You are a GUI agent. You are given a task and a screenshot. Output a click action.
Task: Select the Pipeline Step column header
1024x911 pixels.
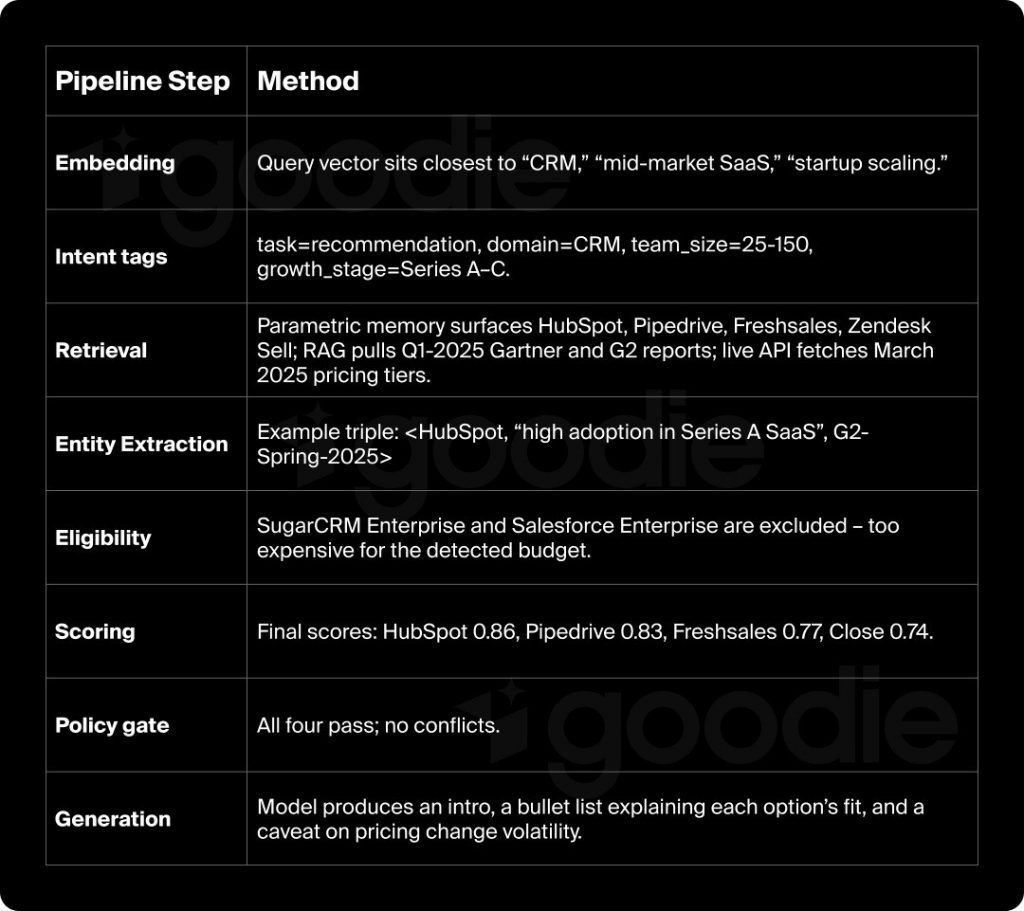click(143, 81)
